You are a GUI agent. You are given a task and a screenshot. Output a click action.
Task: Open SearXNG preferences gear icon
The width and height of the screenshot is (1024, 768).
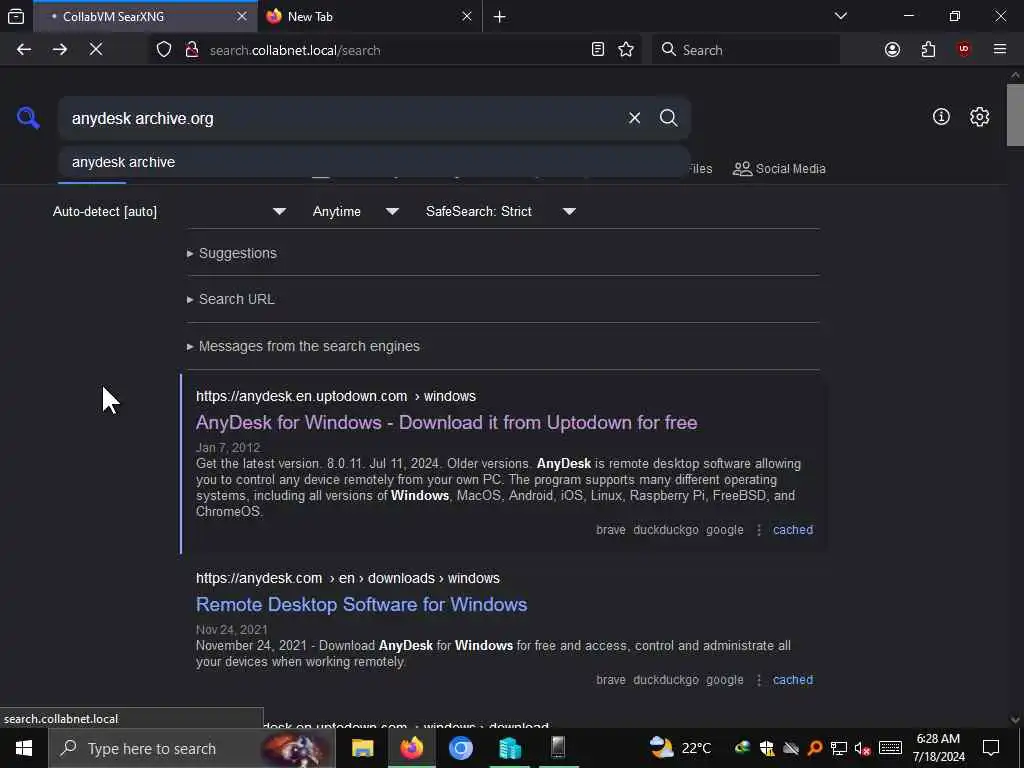(979, 117)
